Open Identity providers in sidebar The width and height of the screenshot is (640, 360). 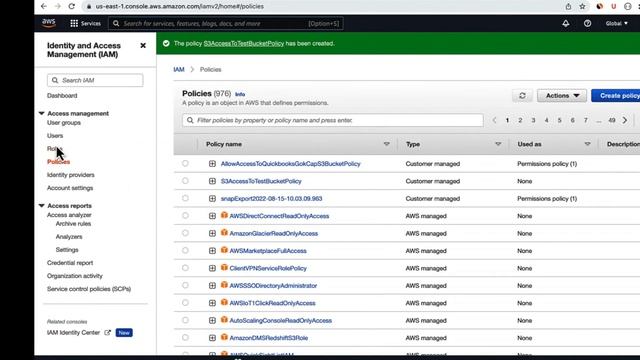pos(71,175)
